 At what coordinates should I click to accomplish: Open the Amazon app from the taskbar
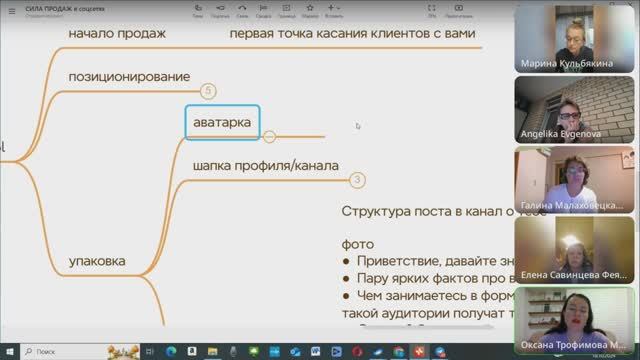click(x=192, y=351)
